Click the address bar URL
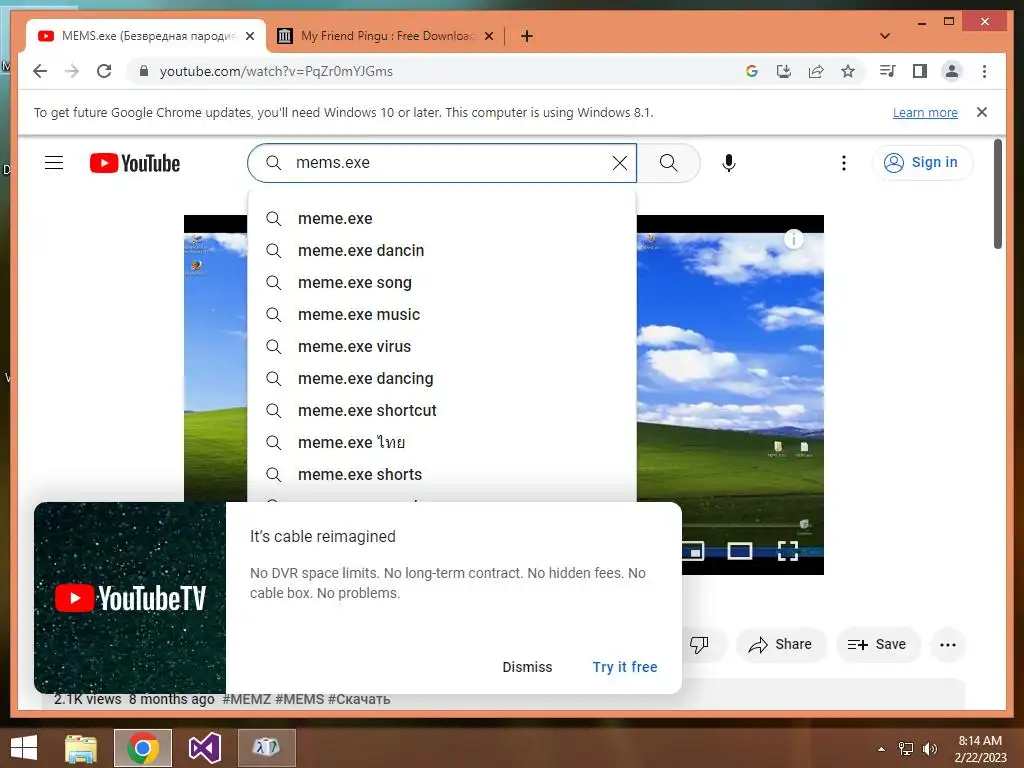Image resolution: width=1024 pixels, height=768 pixels. coord(276,71)
